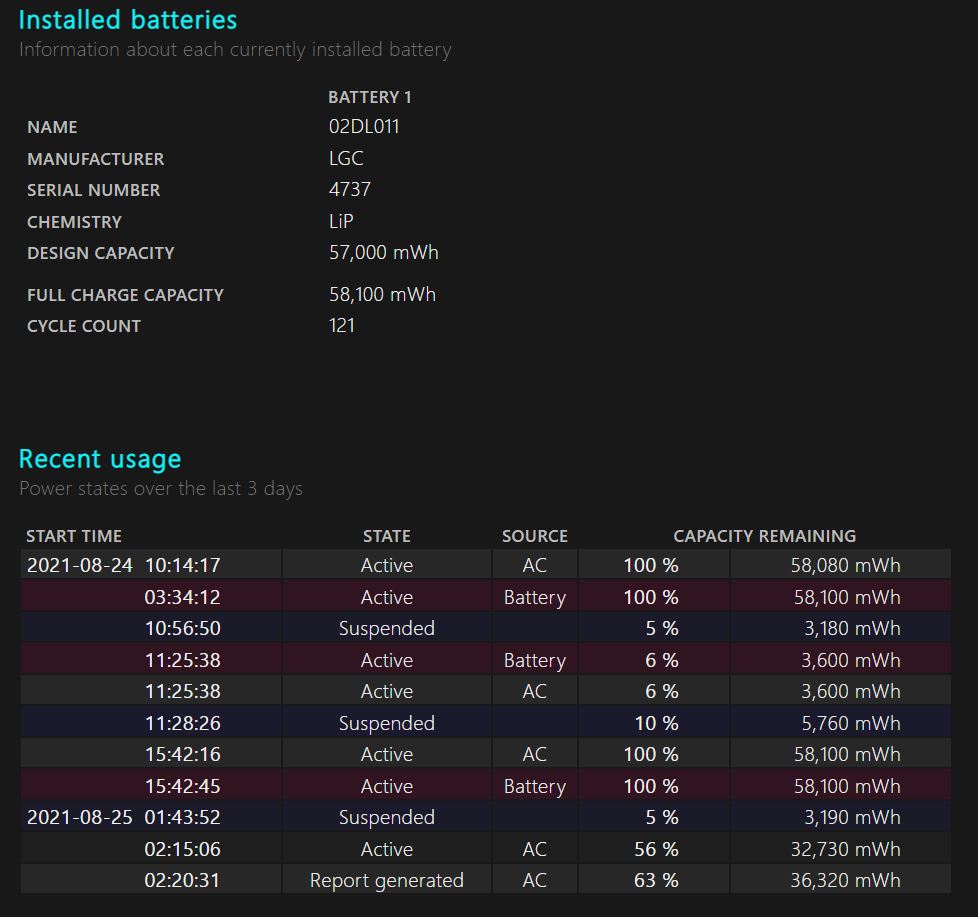
Task: Select the 2021-08-24 10:14:17 start time cell
Action: (123, 565)
